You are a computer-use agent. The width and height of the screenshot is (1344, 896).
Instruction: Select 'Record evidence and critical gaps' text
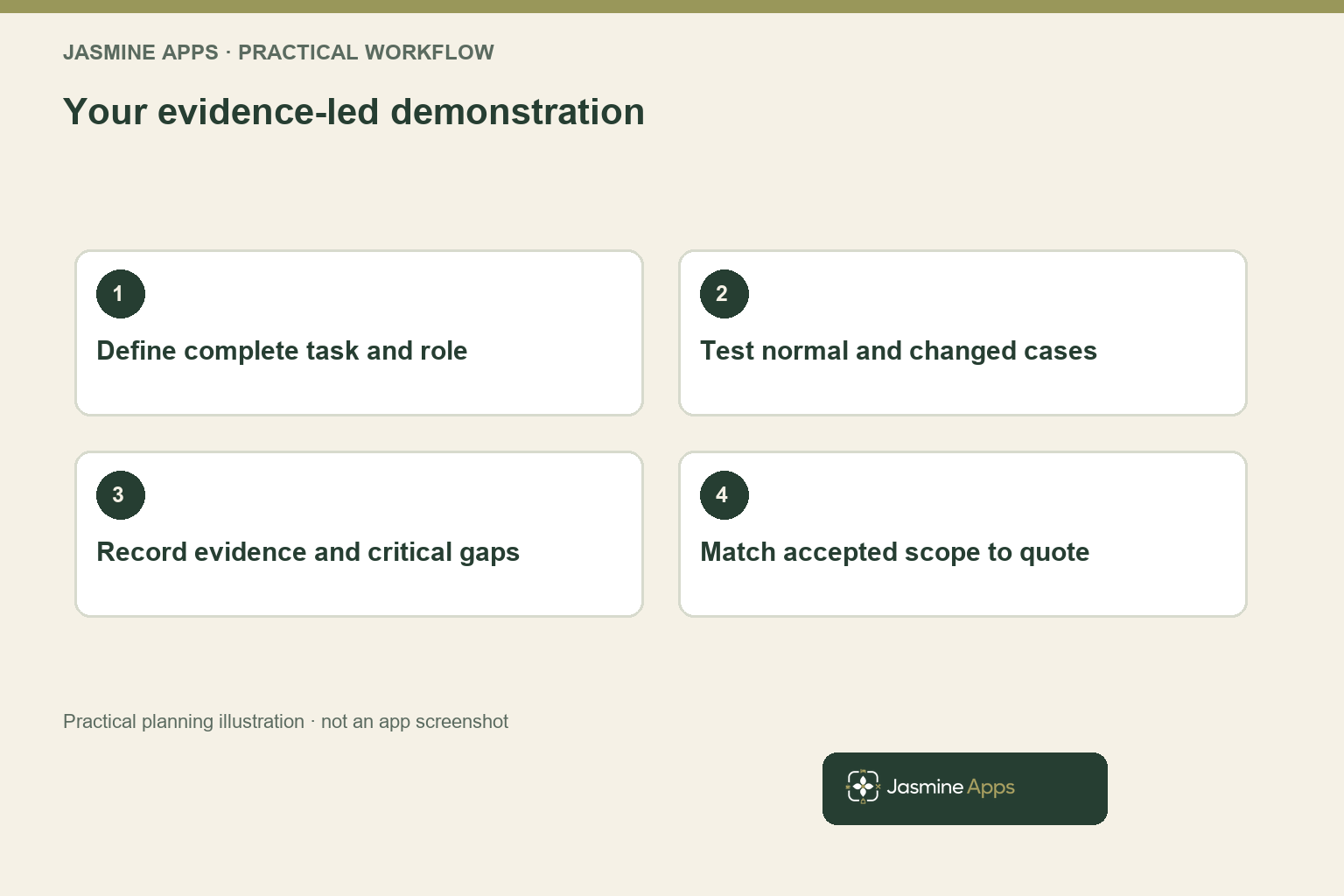click(308, 552)
